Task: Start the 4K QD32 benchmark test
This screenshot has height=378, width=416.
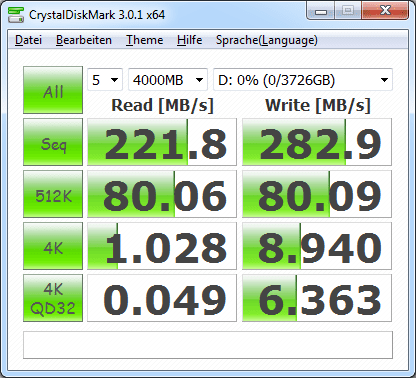Action: click(x=53, y=298)
